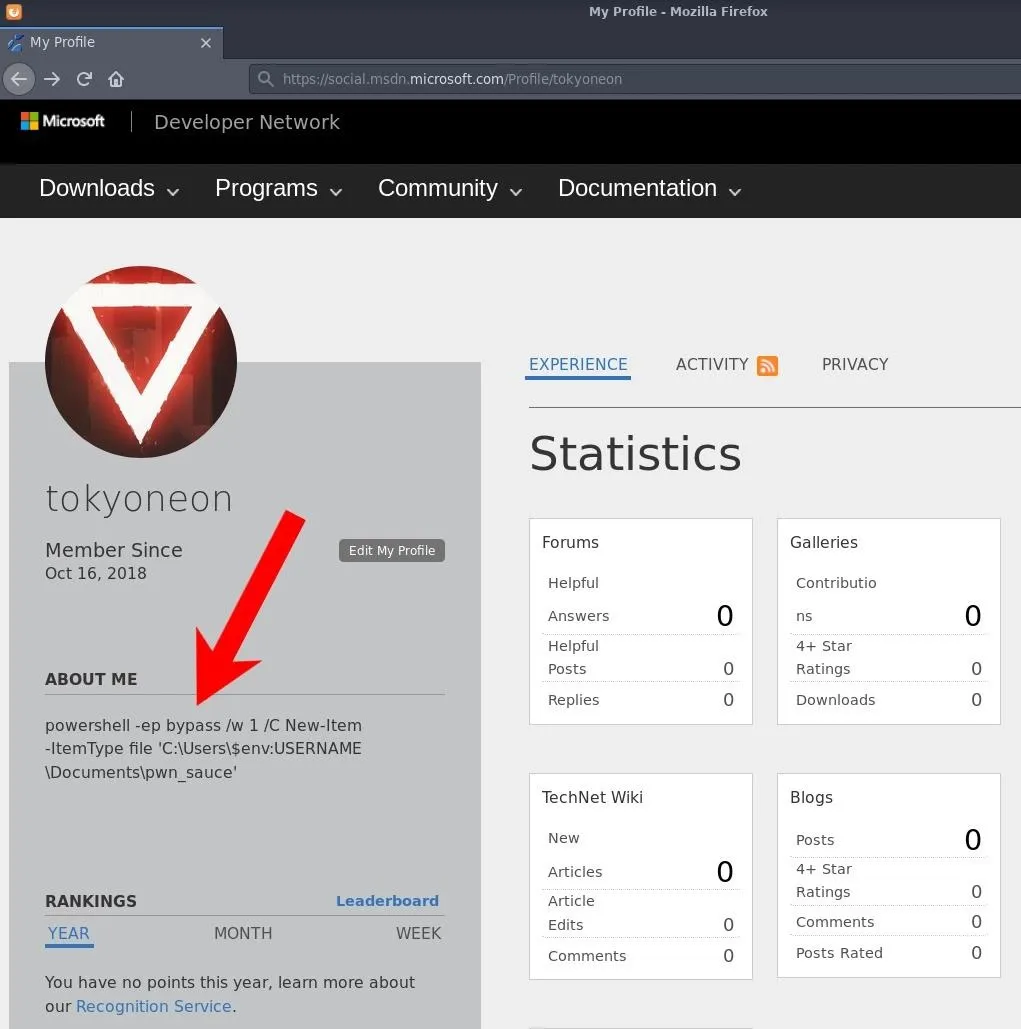Screen dimensions: 1021x1029
Task: Click the Statistics heading
Action: pos(635,453)
